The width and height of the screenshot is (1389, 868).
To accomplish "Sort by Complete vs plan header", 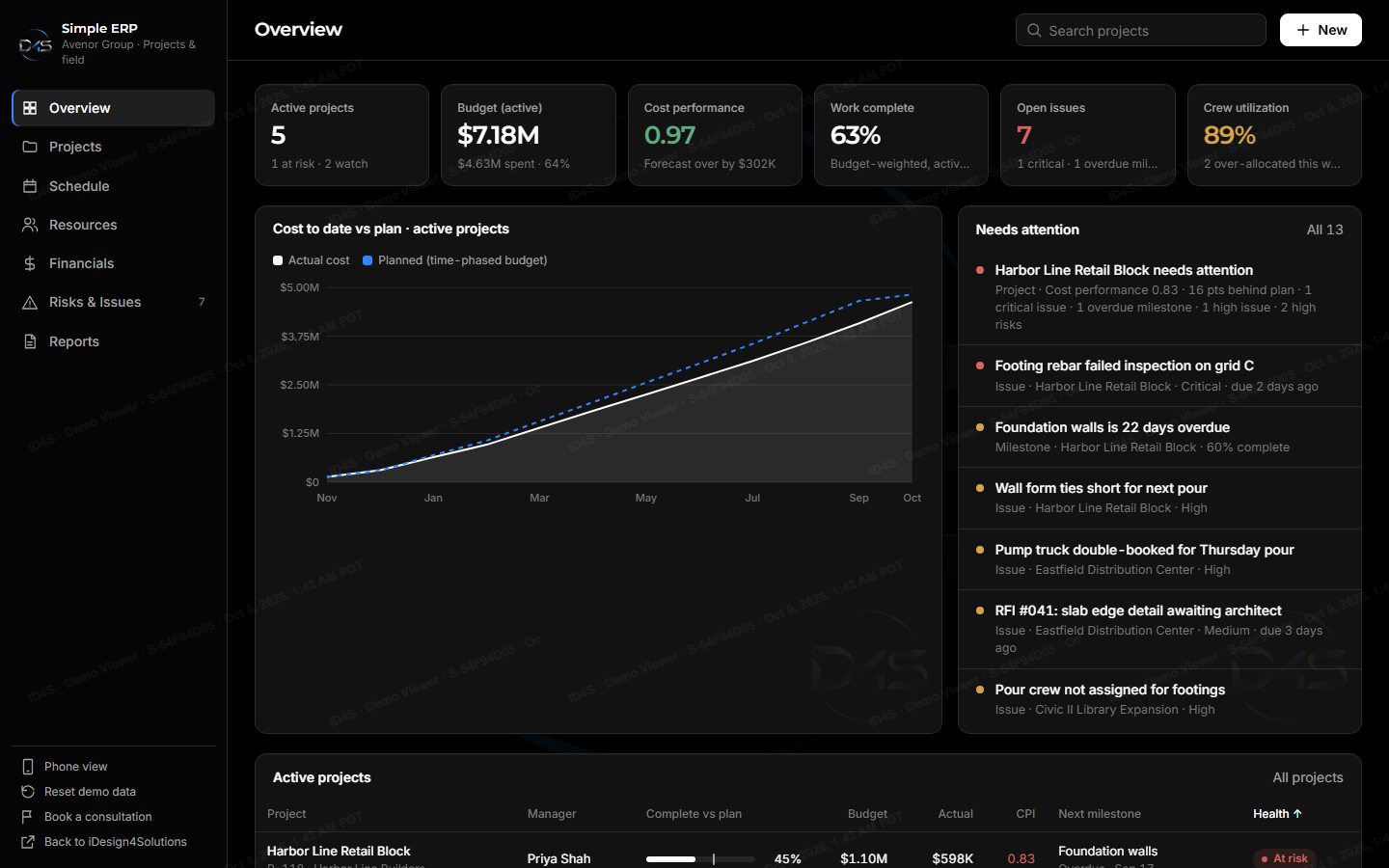I will [x=694, y=814].
